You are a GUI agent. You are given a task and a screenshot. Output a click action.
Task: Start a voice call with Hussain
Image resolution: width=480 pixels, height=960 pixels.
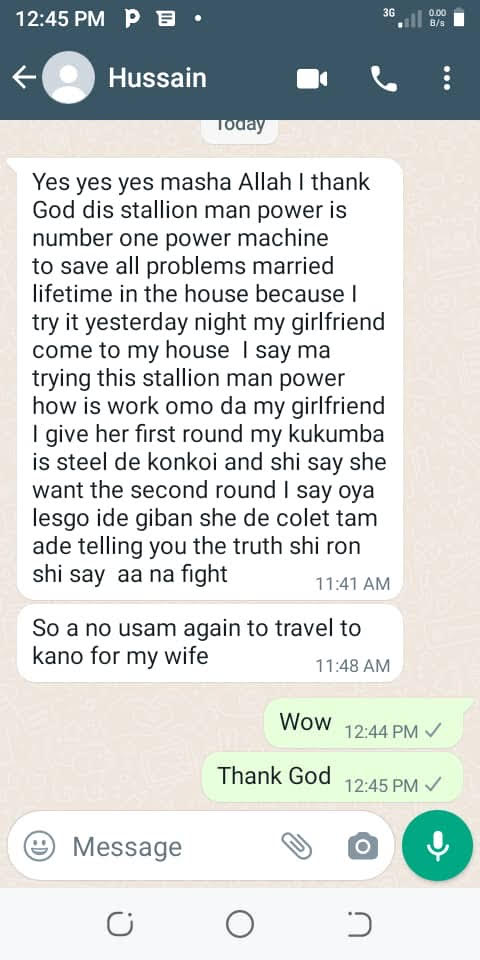click(384, 79)
